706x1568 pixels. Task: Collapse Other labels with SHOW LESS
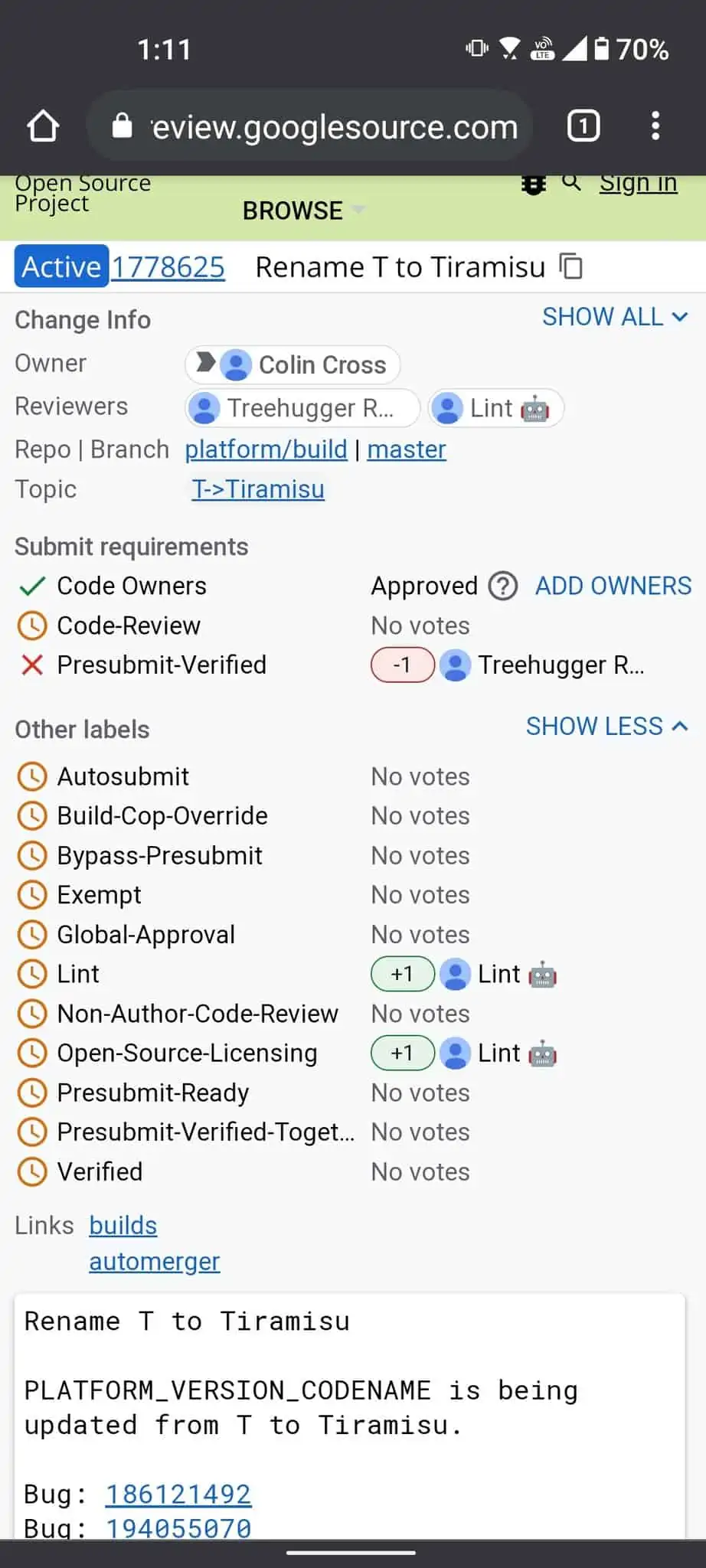click(x=606, y=727)
